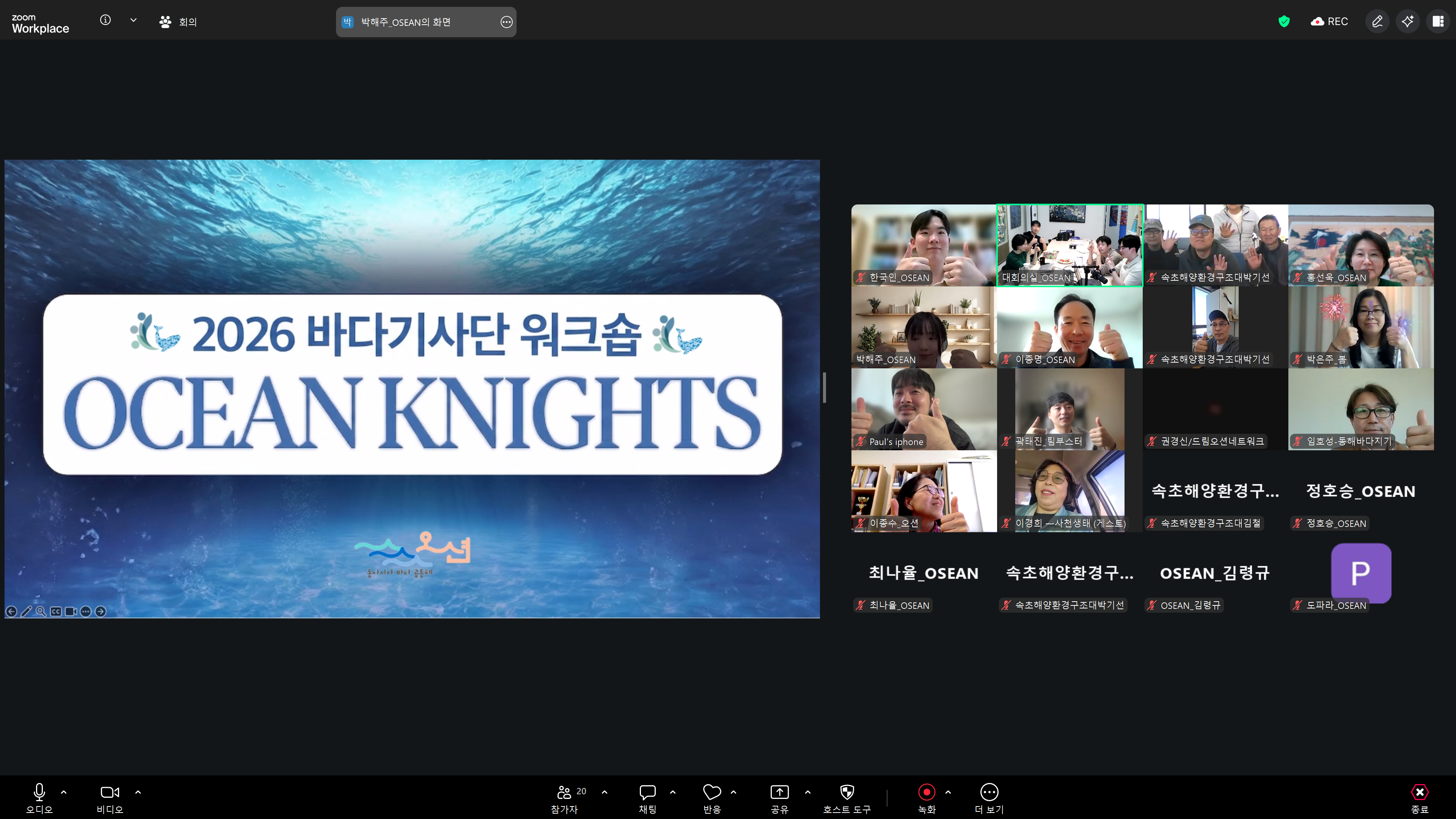
Task: Click the slide show closed captions CC icon
Action: coord(55,611)
